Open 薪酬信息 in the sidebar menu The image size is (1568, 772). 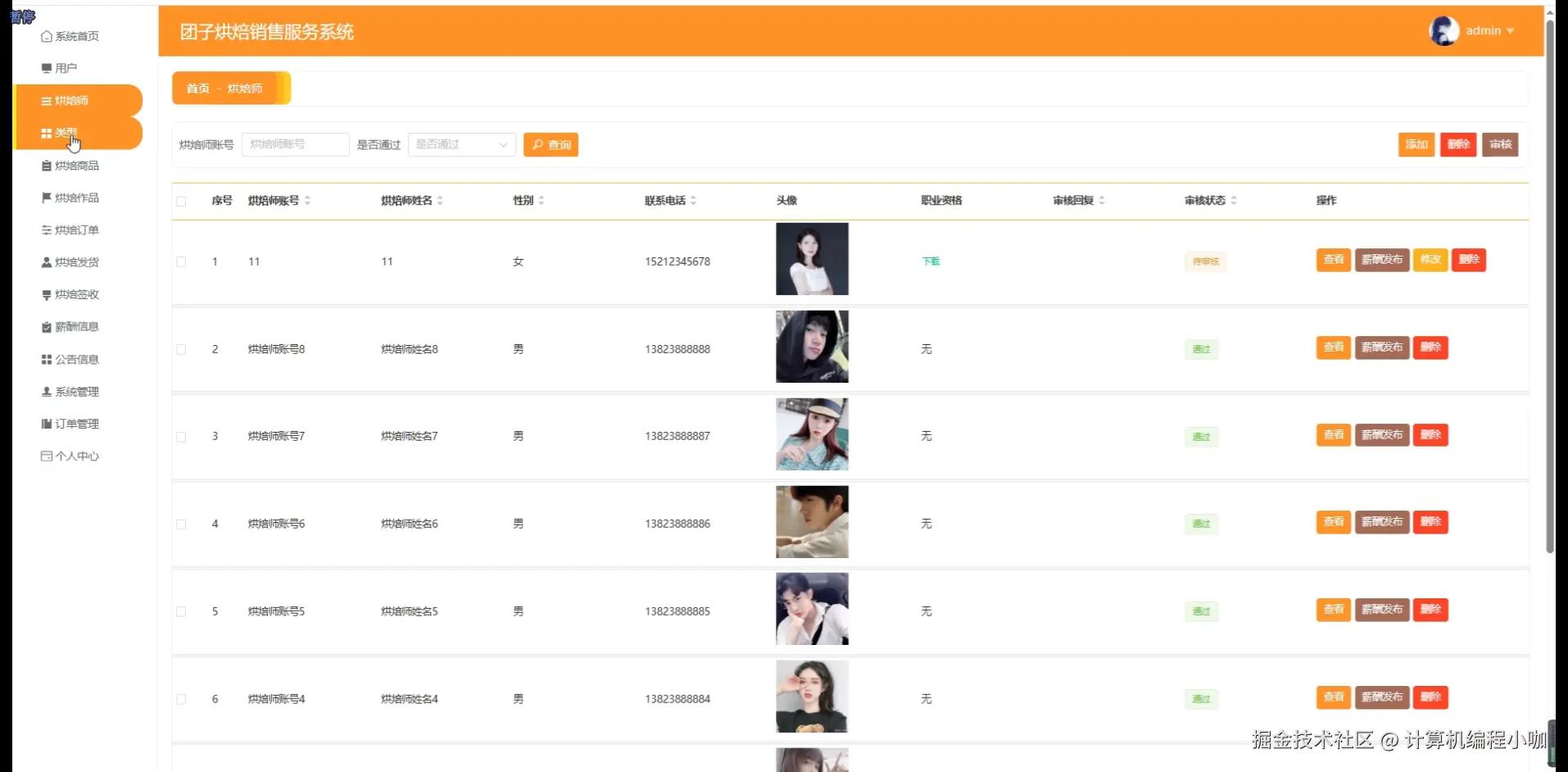click(x=77, y=327)
